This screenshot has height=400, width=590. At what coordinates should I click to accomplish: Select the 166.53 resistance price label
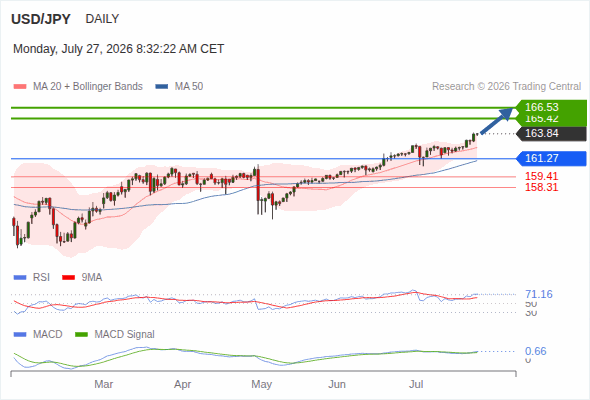click(x=551, y=107)
